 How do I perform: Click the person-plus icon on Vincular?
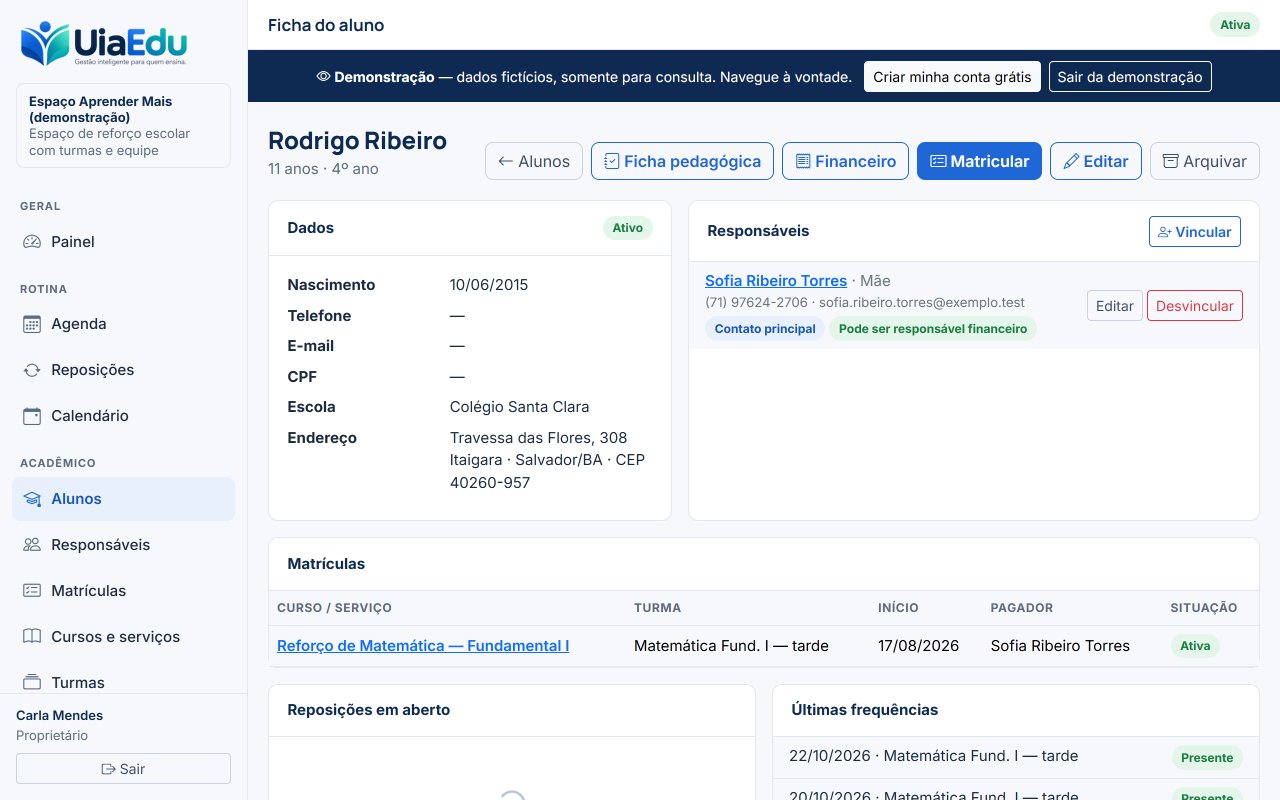1164,232
